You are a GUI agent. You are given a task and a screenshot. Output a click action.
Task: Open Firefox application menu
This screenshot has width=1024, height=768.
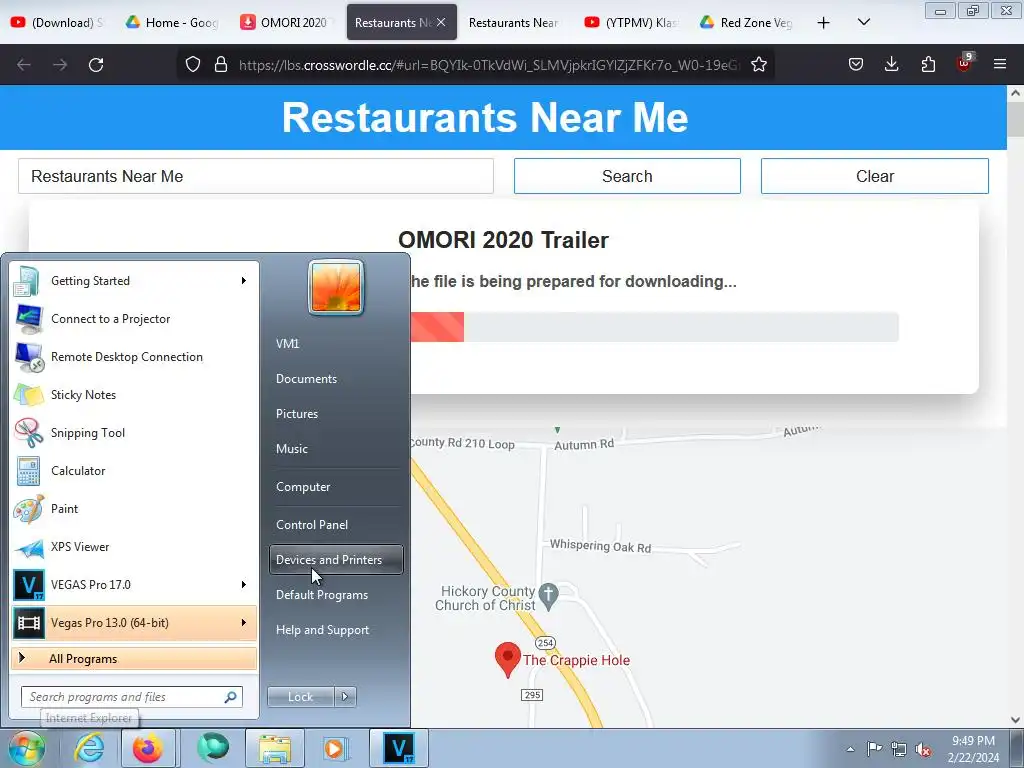[1000, 64]
